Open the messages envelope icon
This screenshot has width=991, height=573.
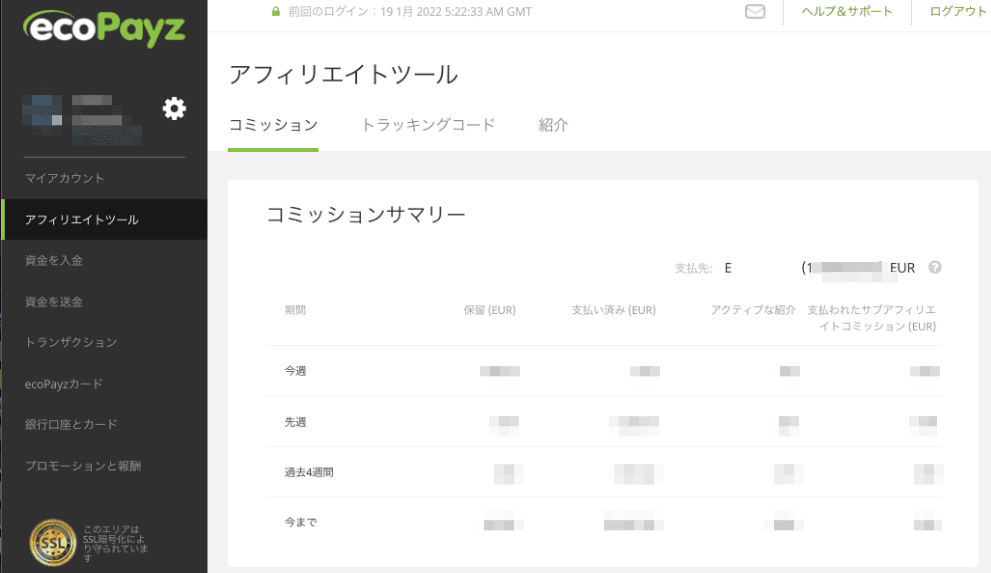pyautogui.click(x=755, y=11)
